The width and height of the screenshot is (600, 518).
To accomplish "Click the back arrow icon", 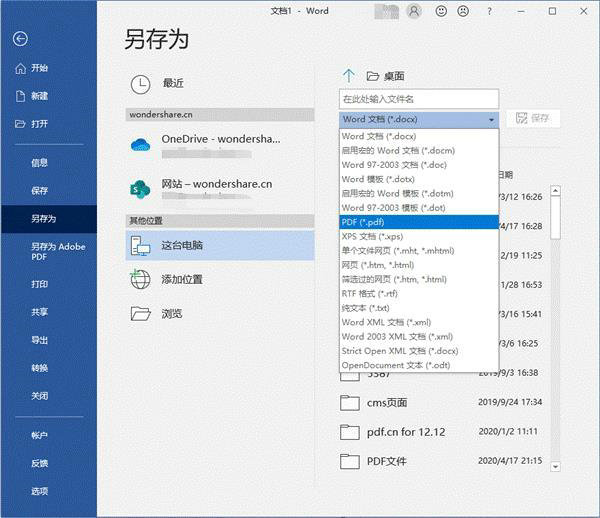I will (21, 39).
